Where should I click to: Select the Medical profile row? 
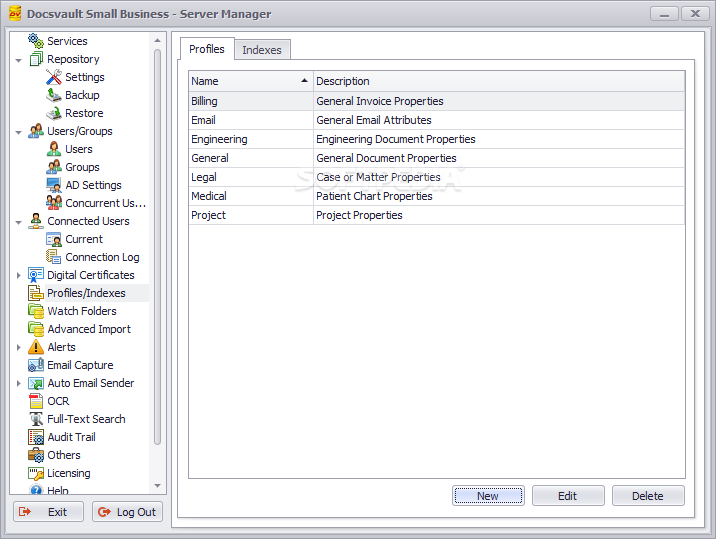437,196
